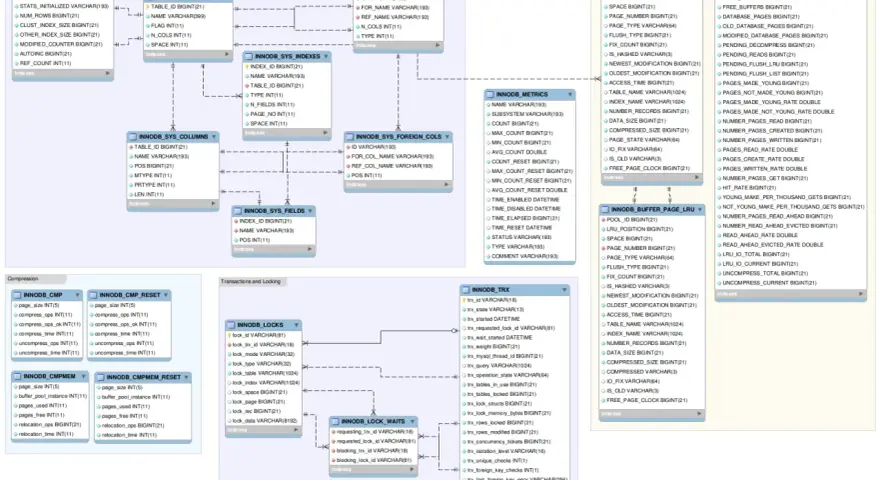Collapse INNODB_CMPMEM using its header arrow
Screen dimensions: 880x480
point(84,377)
